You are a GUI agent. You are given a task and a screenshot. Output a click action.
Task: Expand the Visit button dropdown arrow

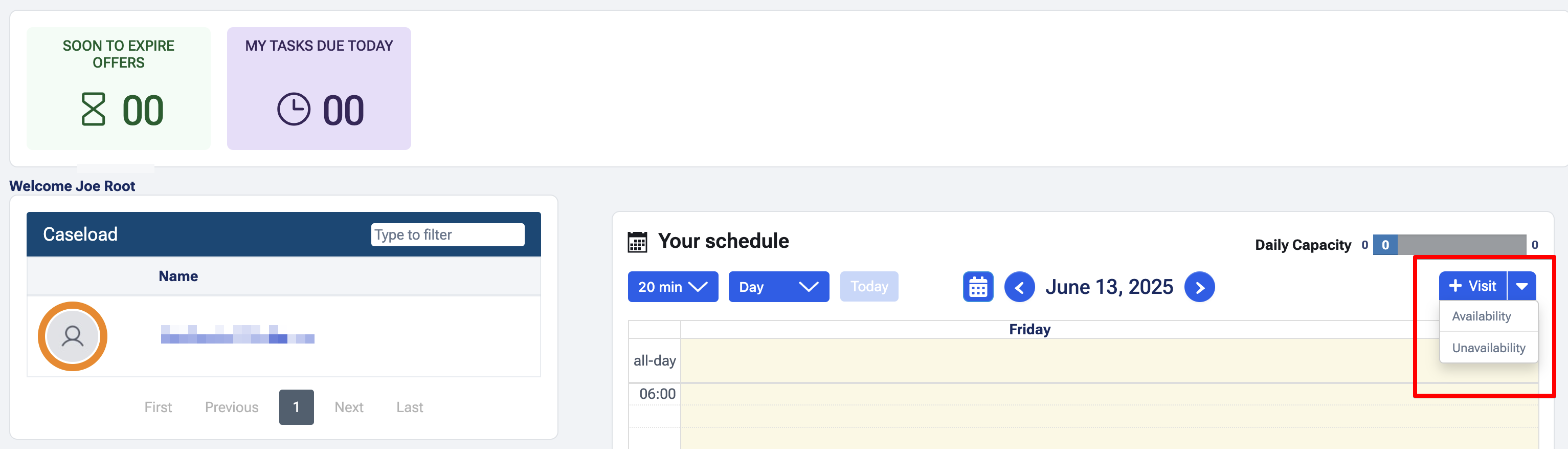tap(1522, 286)
